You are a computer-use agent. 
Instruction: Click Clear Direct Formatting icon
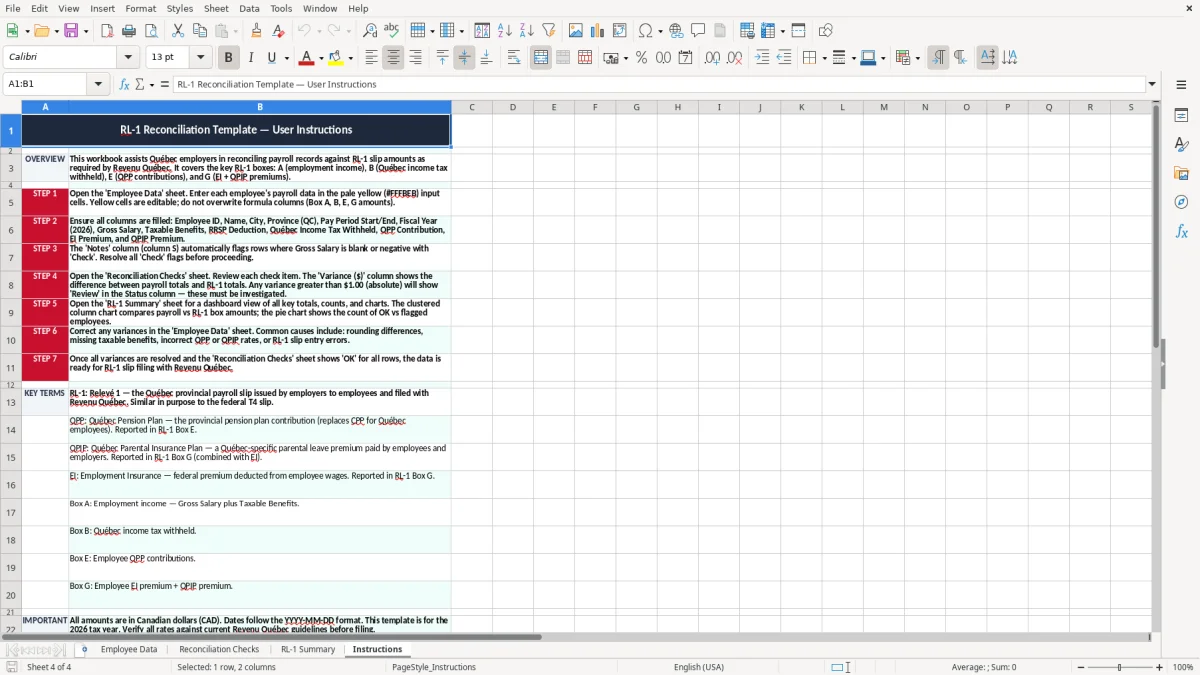[x=278, y=31]
